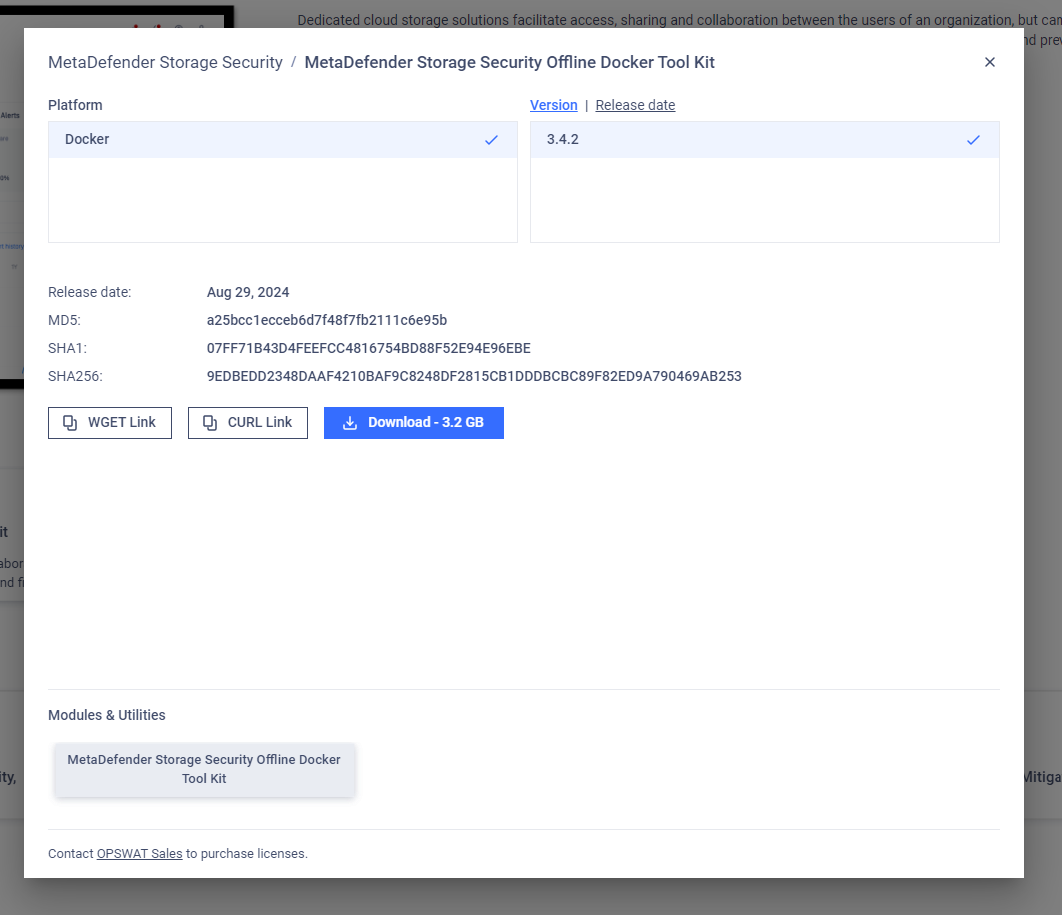Click the SHA256 hash starting with 9EDBEDD2
Image resolution: width=1062 pixels, height=915 pixels.
click(x=474, y=376)
